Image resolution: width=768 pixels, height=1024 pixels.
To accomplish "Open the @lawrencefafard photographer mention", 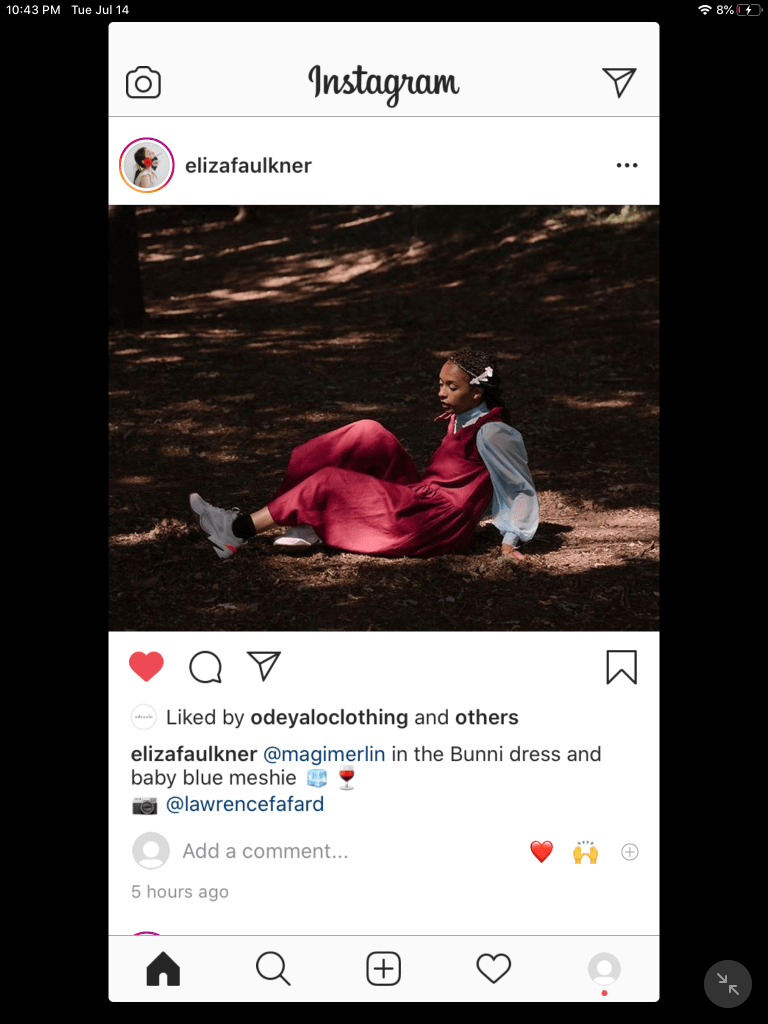I will (245, 804).
